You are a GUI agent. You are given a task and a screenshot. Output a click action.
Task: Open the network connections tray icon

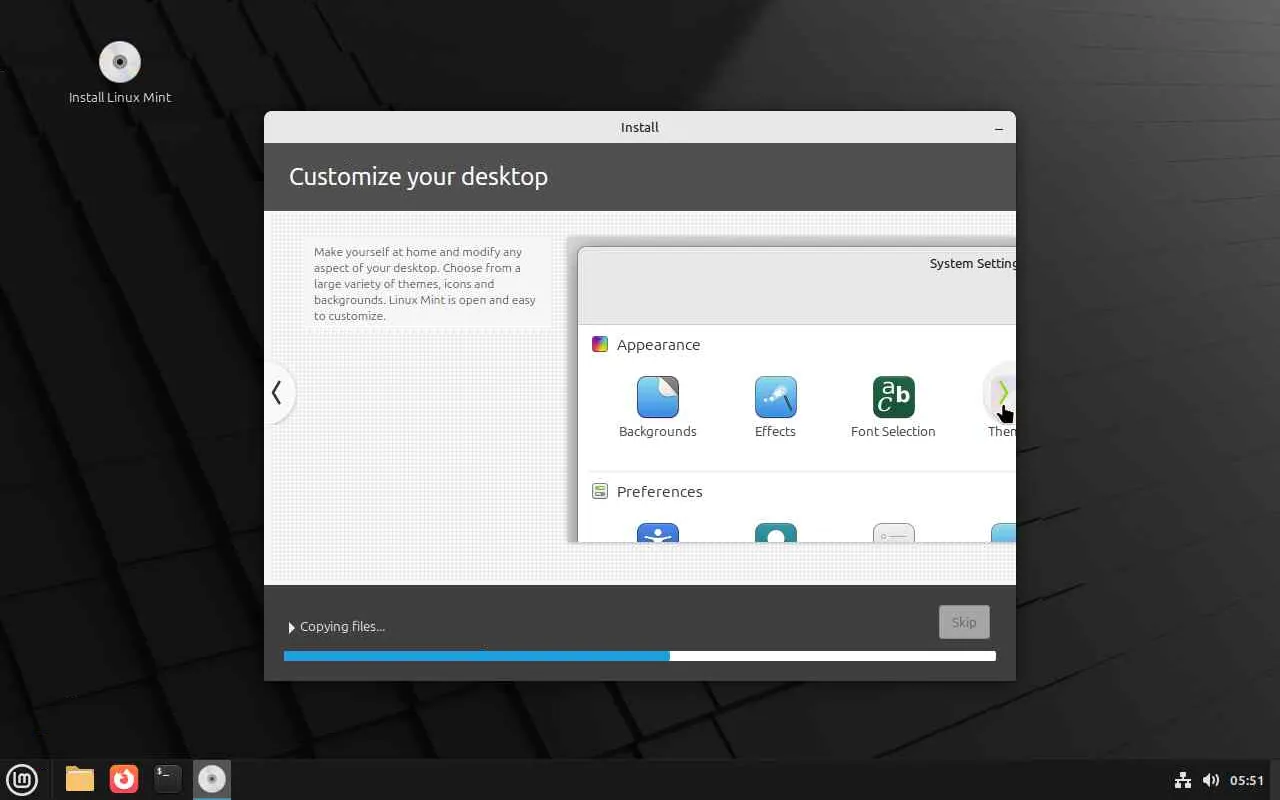[1182, 780]
